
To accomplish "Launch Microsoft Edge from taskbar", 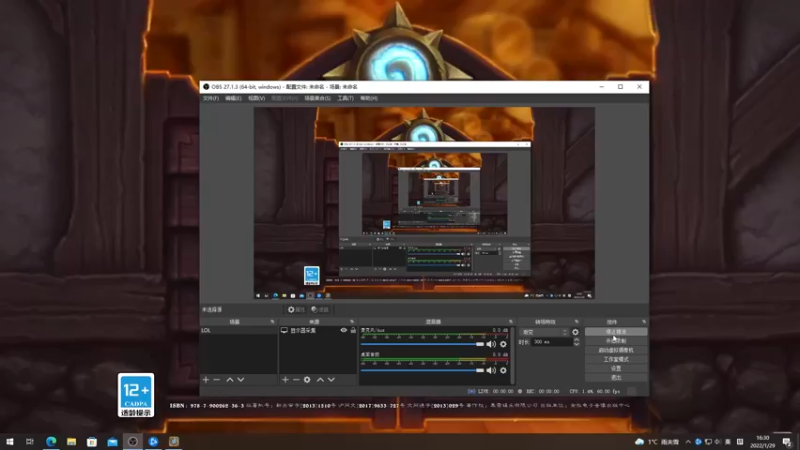I will point(51,441).
